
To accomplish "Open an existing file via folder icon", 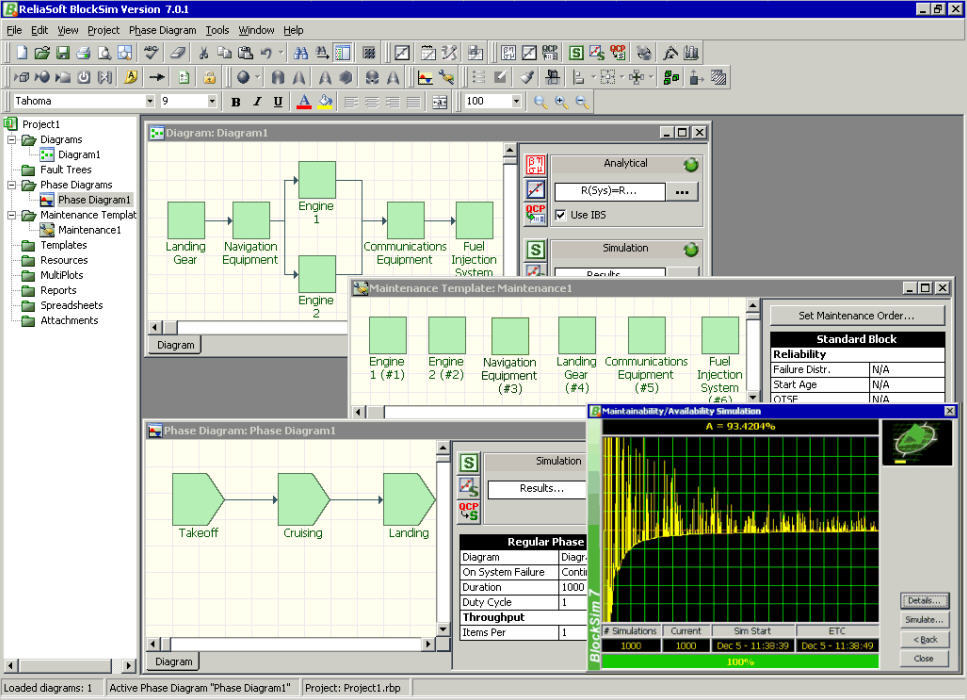I will [42, 53].
